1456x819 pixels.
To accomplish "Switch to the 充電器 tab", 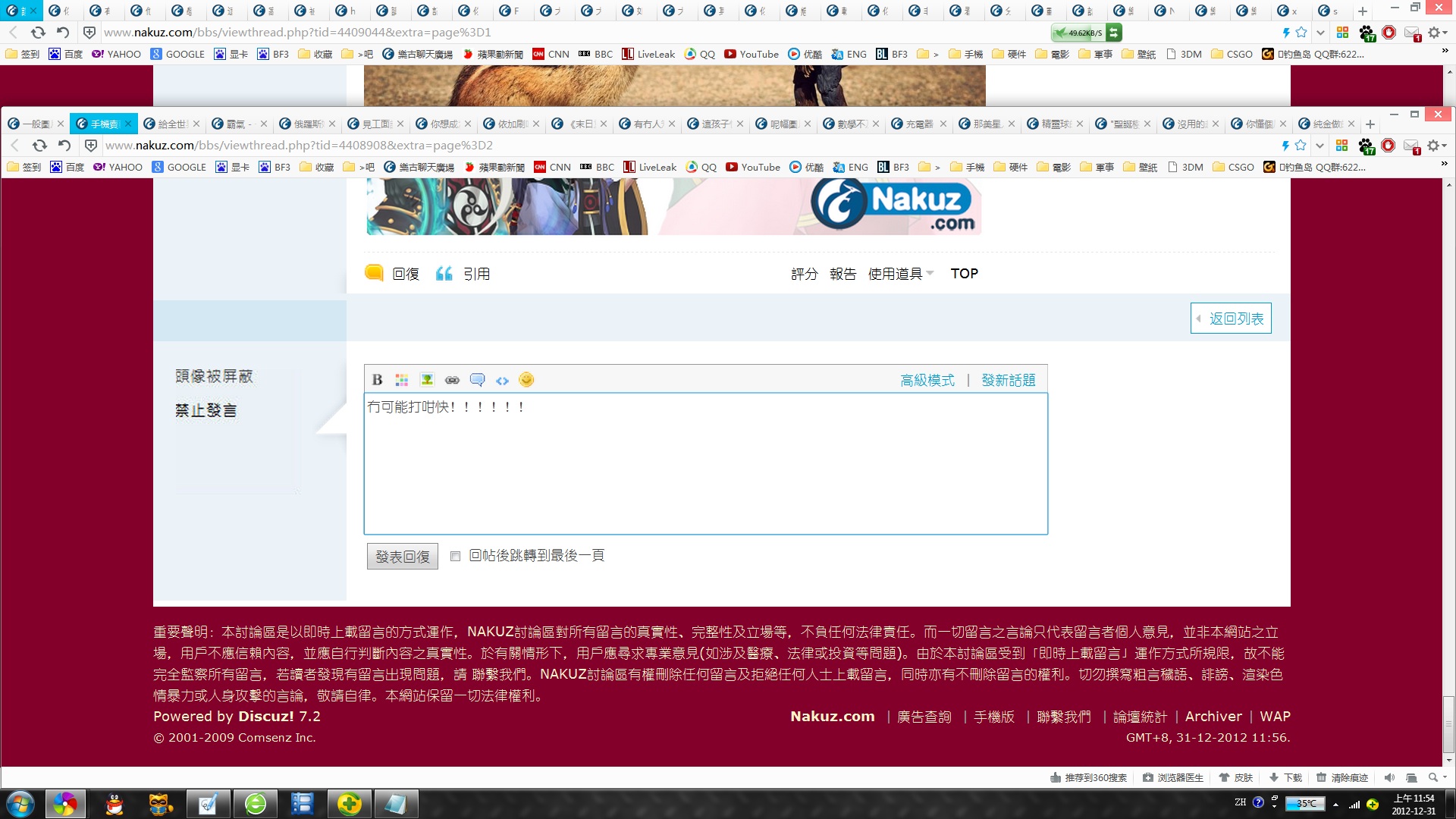I will tap(918, 124).
